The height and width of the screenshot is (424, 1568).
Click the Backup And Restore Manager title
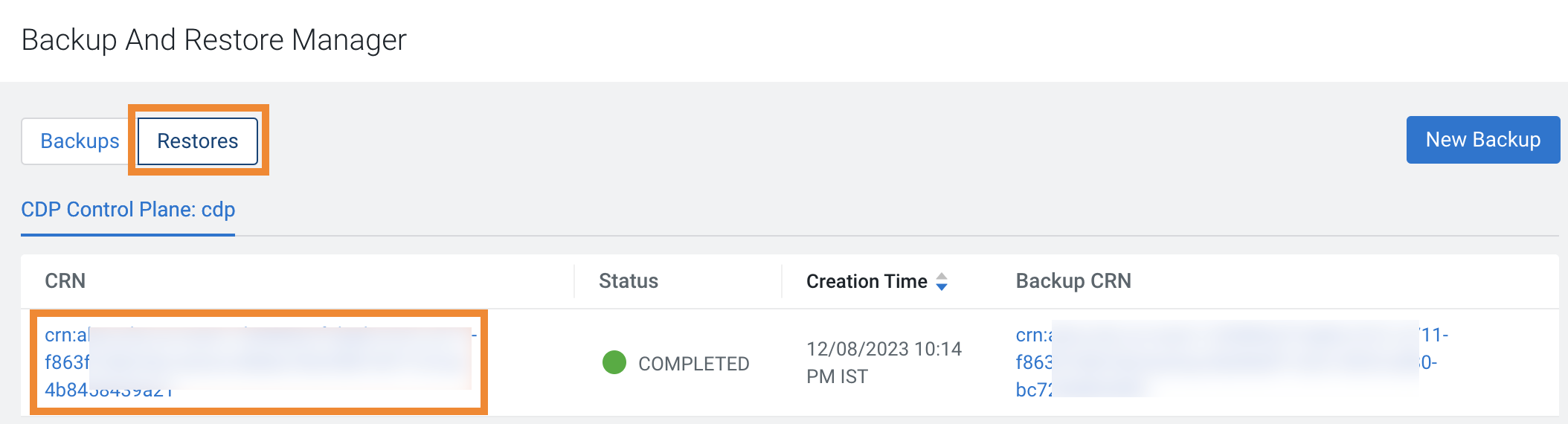pos(214,40)
